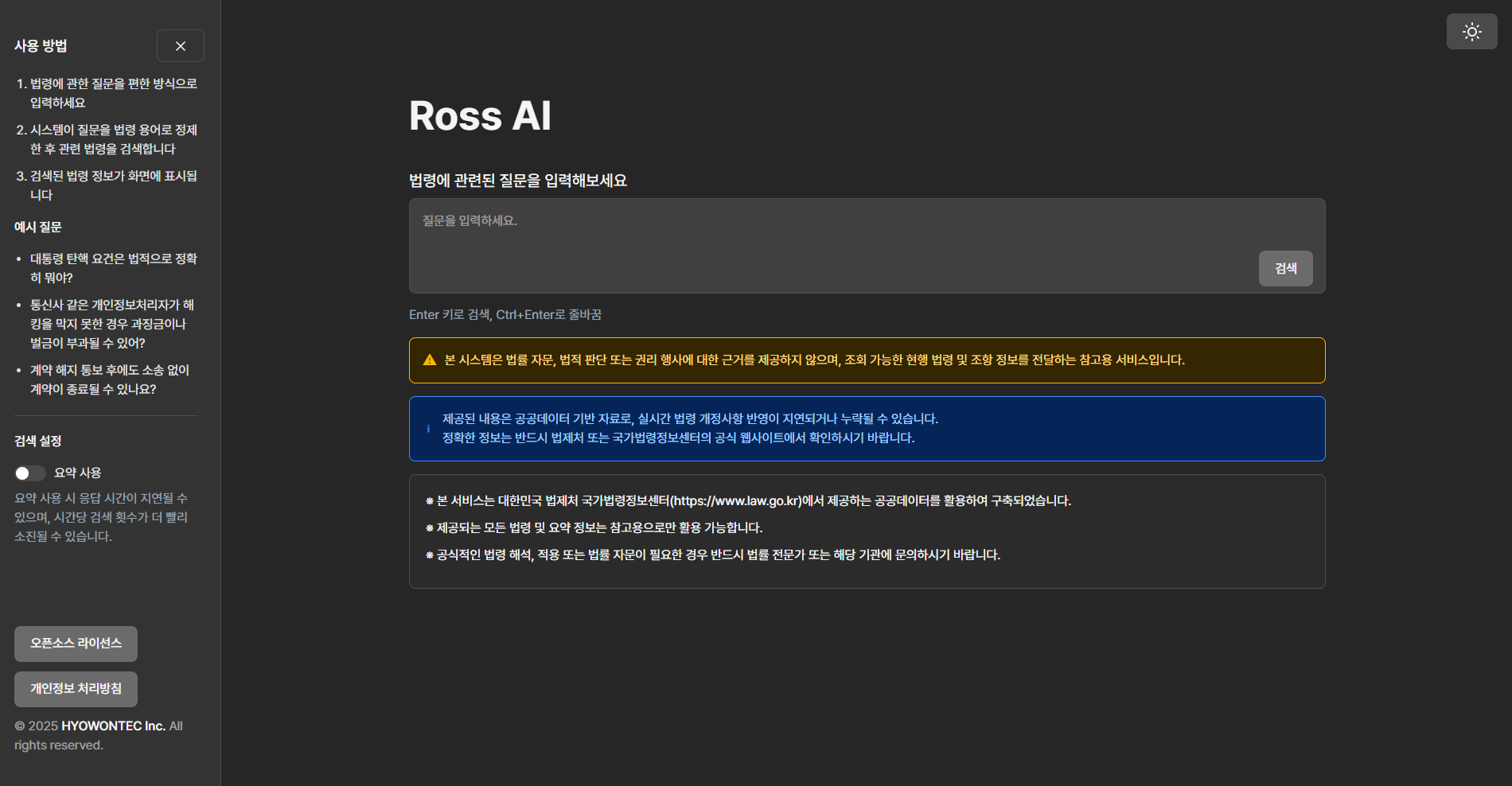The height and width of the screenshot is (786, 1512).
Task: Click the Ross AI title heading
Action: click(480, 116)
